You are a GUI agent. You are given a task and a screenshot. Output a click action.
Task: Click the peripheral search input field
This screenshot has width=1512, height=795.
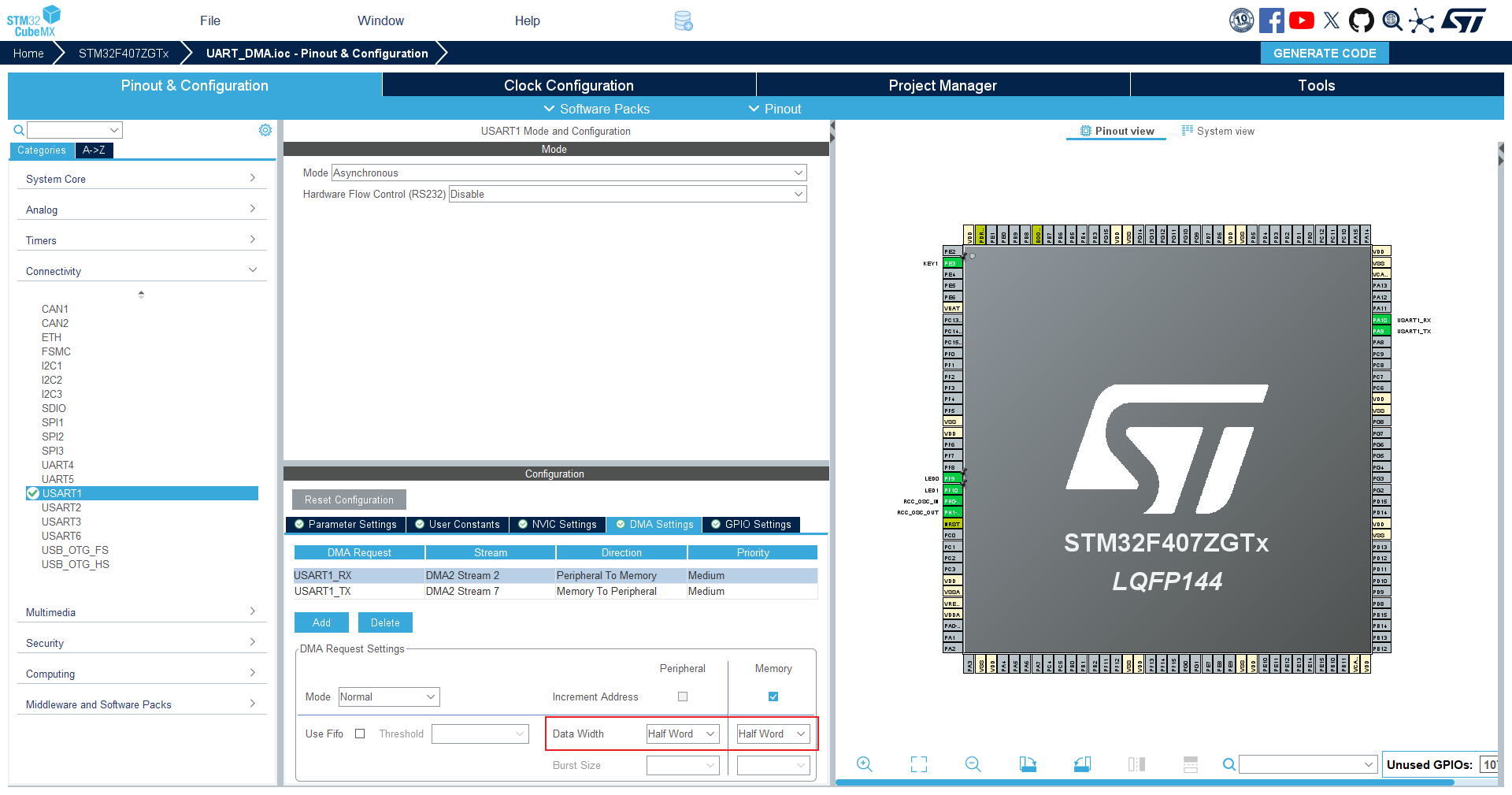(x=75, y=130)
